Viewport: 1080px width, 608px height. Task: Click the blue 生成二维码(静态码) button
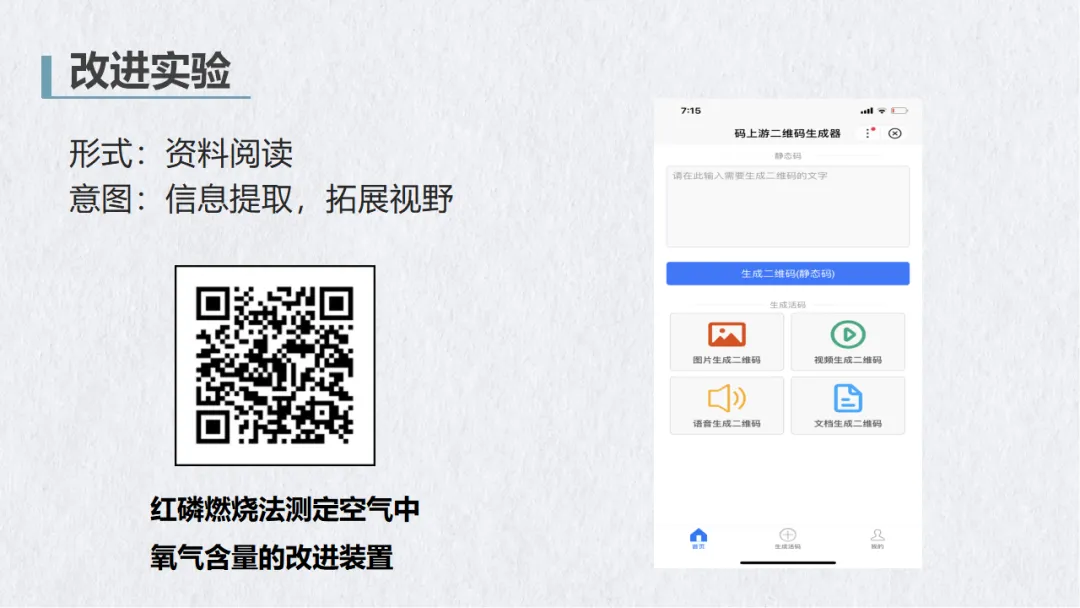click(x=787, y=273)
